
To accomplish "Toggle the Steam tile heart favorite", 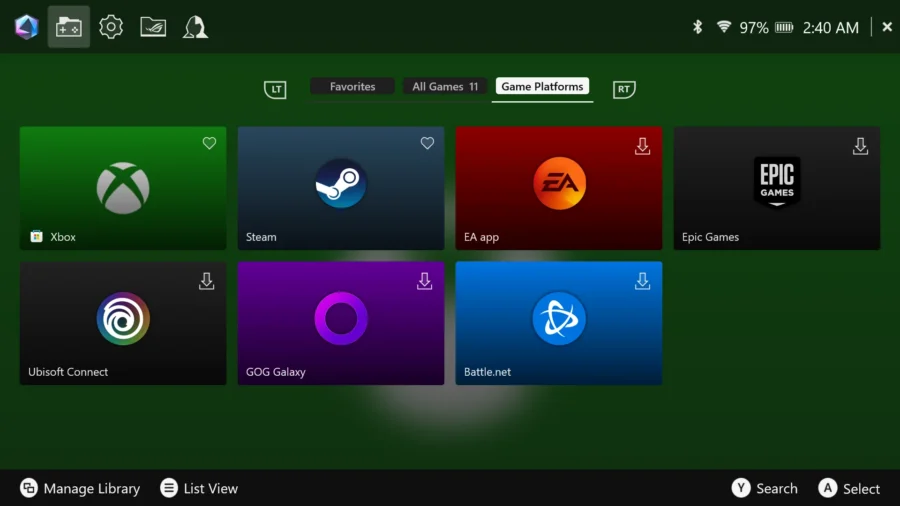I will coord(427,143).
